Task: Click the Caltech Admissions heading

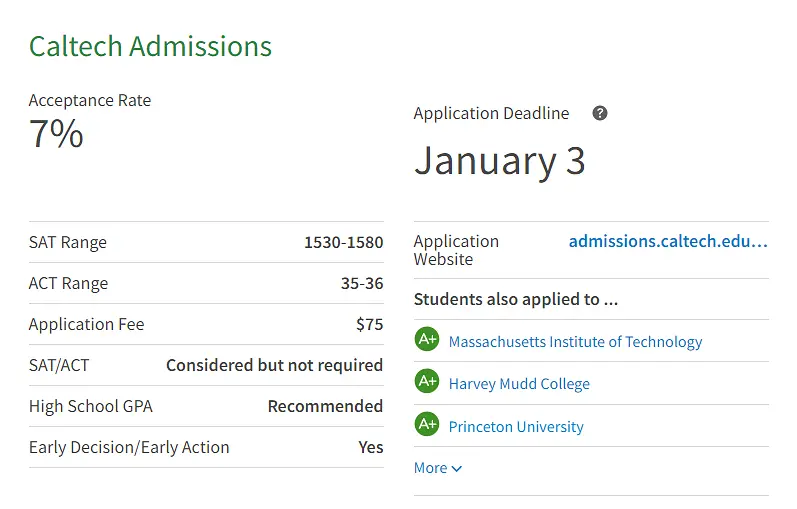Action: coord(150,46)
